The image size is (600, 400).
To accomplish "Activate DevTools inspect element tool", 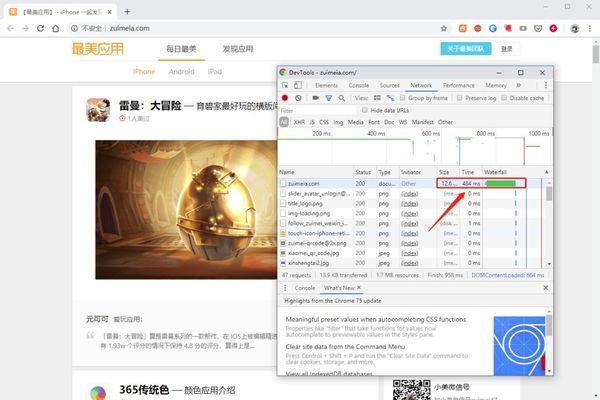I will click(x=285, y=85).
